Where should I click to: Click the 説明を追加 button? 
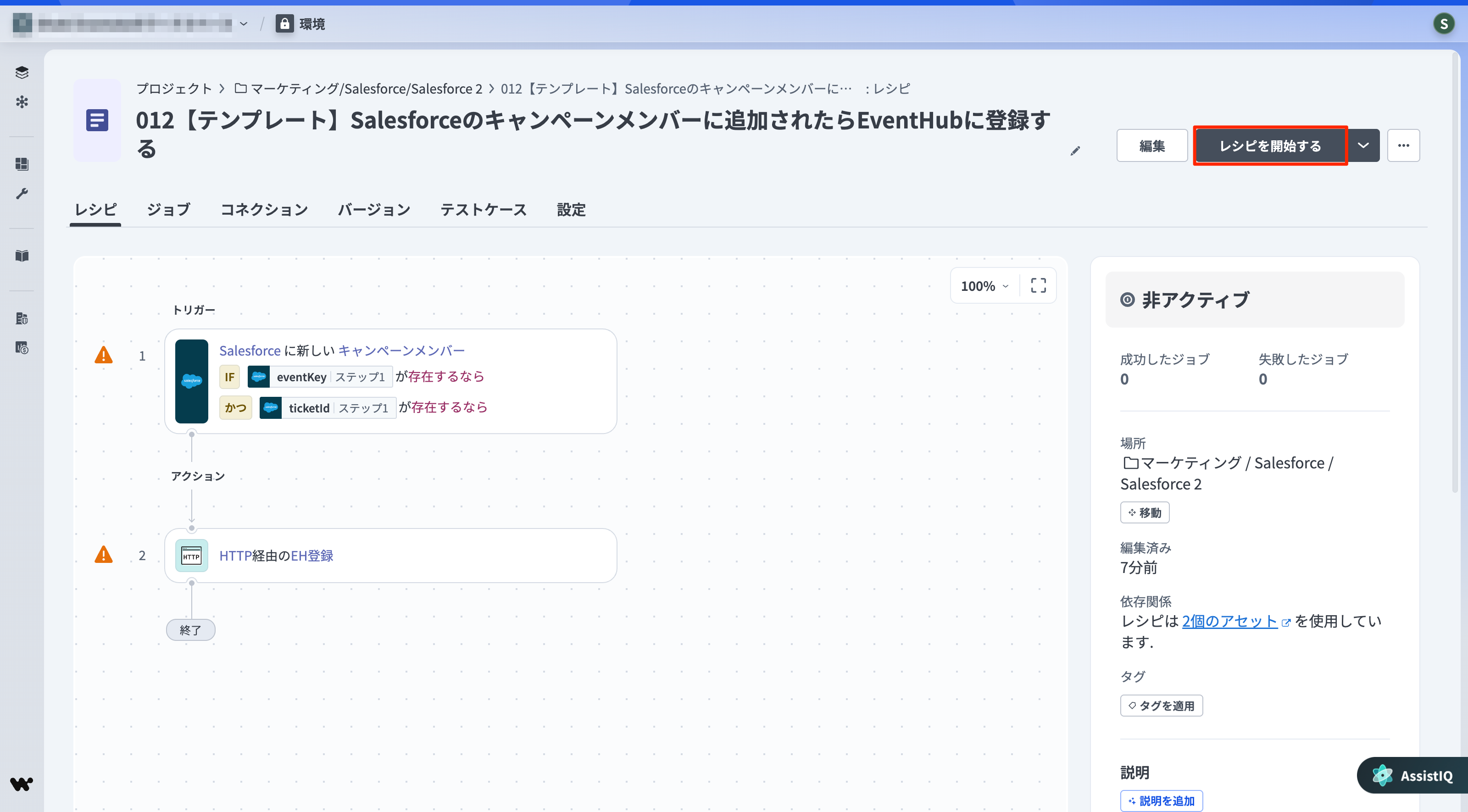click(x=1161, y=801)
